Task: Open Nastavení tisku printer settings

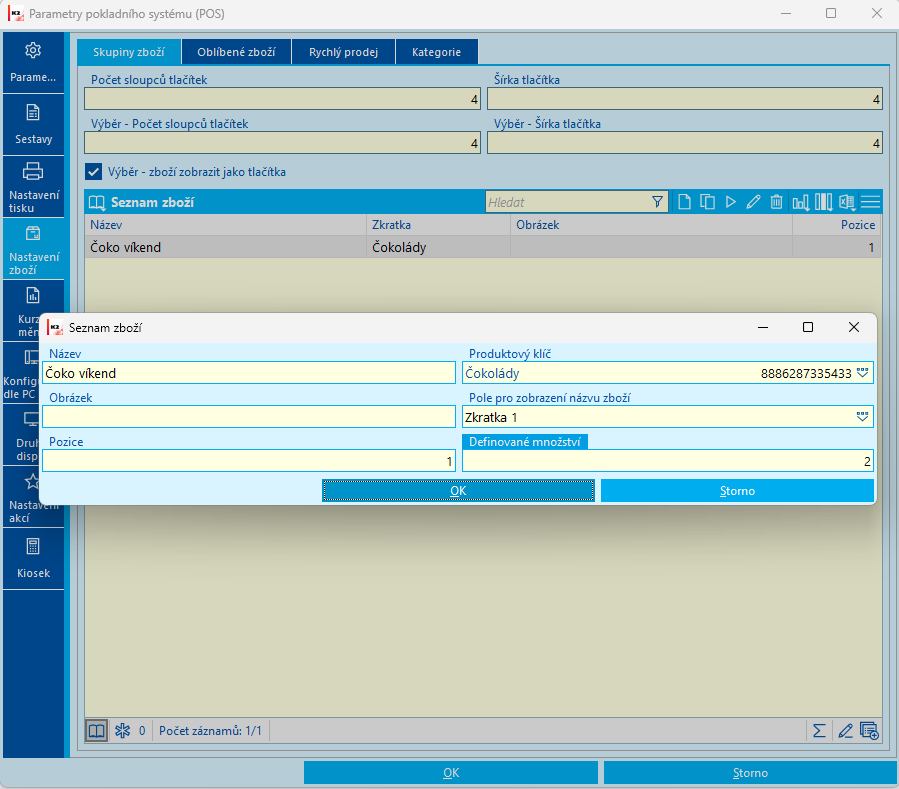Action: pyautogui.click(x=33, y=187)
